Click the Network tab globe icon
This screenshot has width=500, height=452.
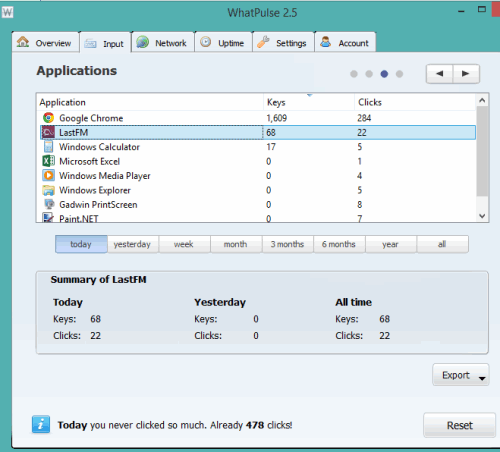tap(143, 42)
